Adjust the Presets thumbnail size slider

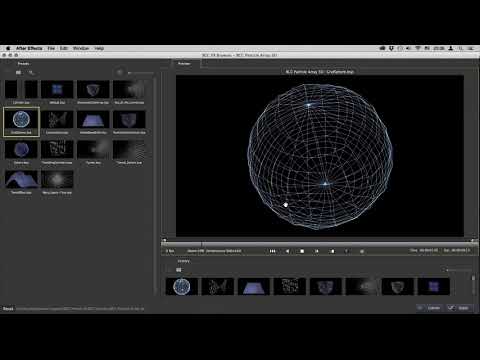coord(141,73)
